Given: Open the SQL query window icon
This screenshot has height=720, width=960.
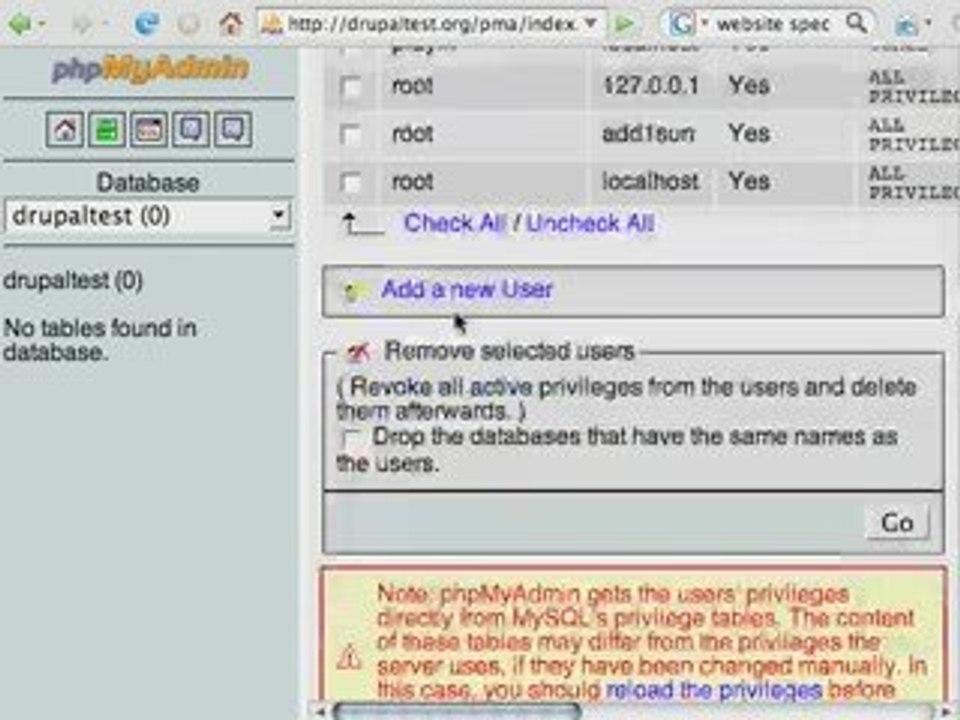Looking at the screenshot, I should coord(149,129).
